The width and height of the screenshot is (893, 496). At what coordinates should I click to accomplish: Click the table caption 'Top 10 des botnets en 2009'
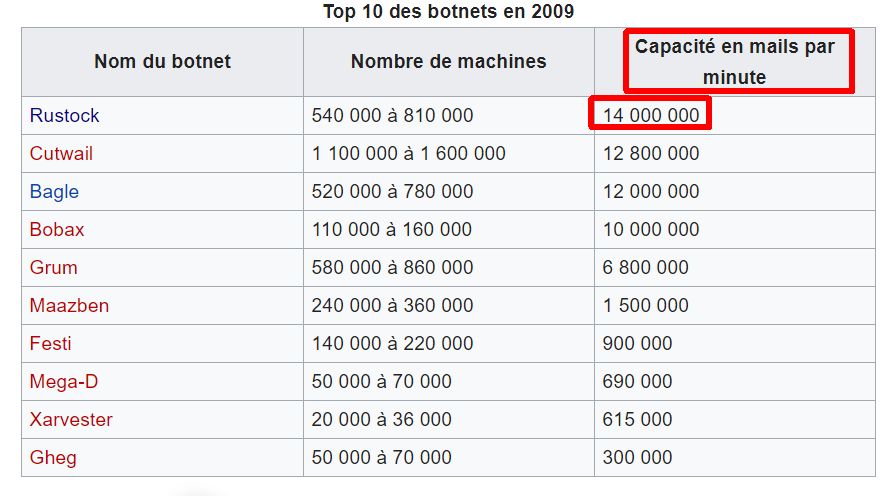pyautogui.click(x=448, y=12)
